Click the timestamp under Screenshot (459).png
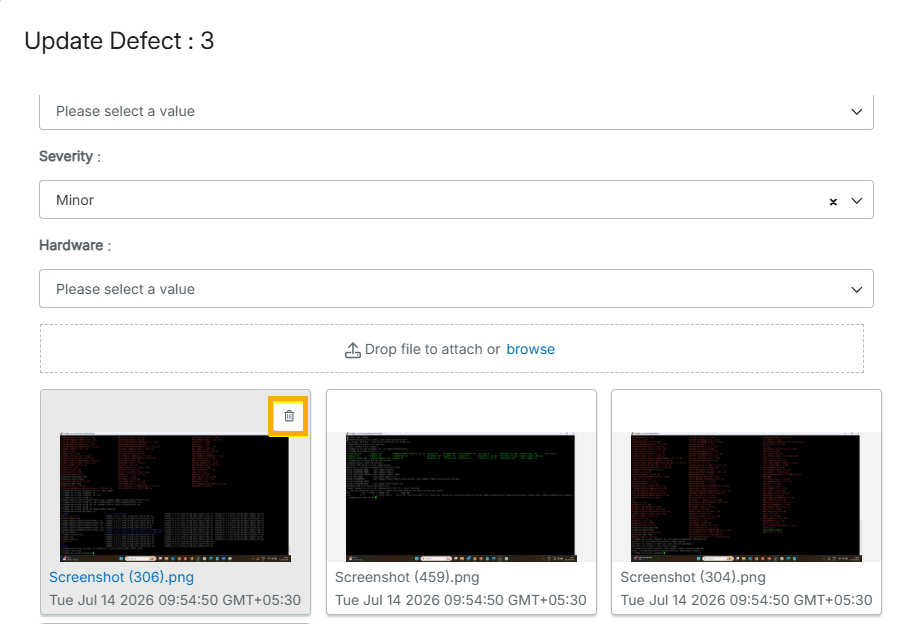The height and width of the screenshot is (624, 912). coord(461,600)
